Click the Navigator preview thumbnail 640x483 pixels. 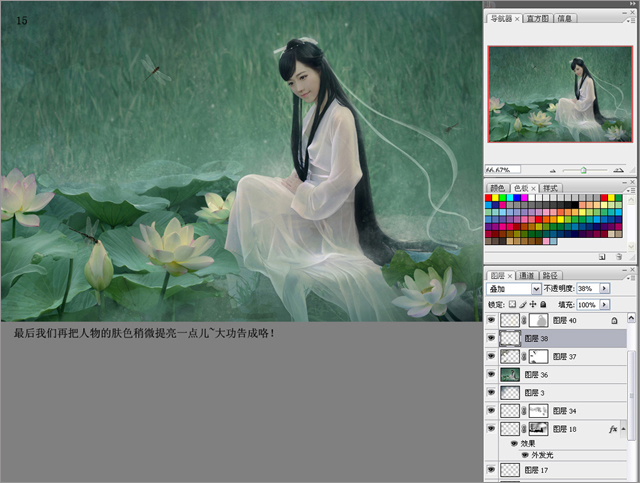click(560, 94)
